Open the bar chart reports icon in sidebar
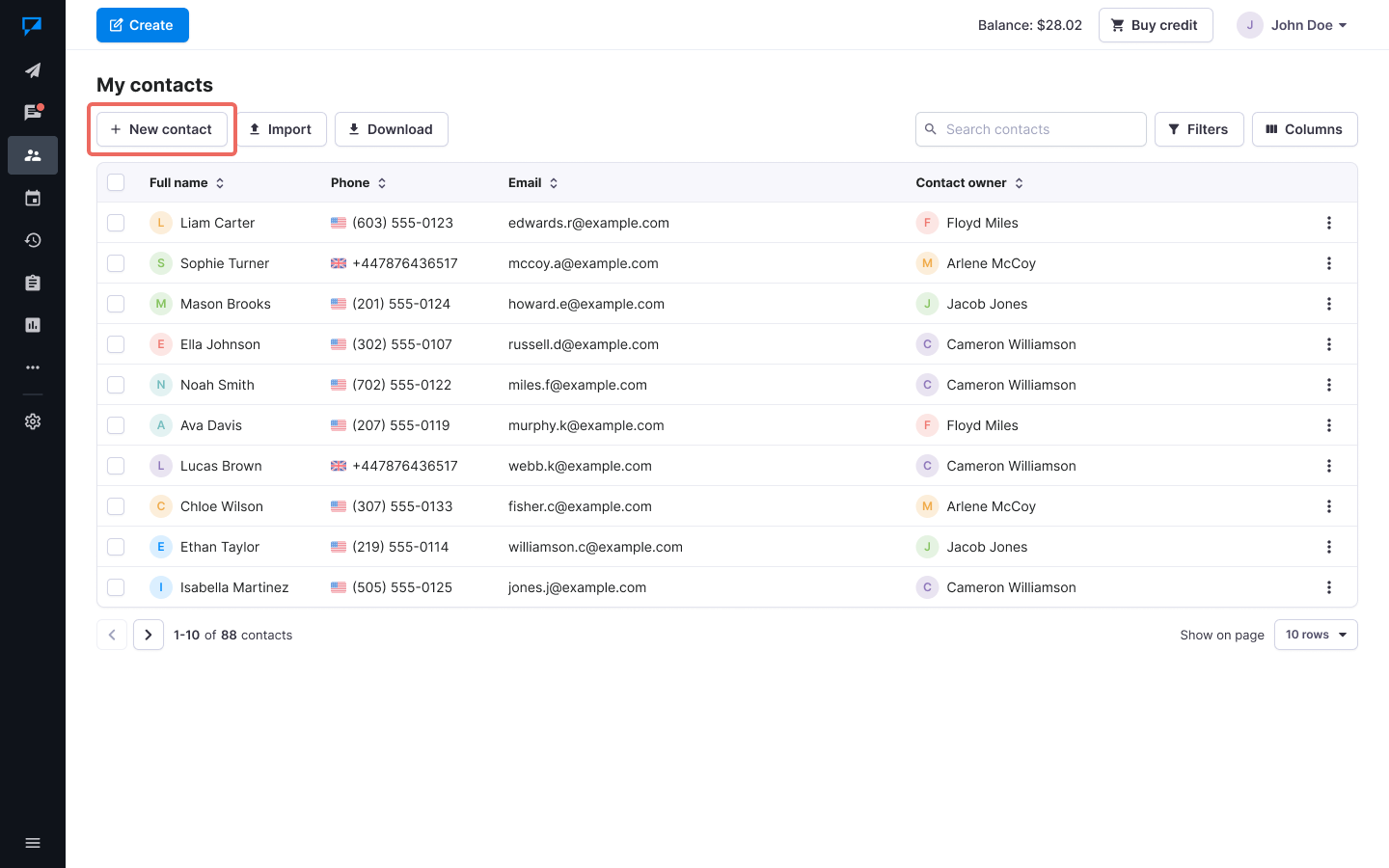The height and width of the screenshot is (868, 1389). coord(33,325)
